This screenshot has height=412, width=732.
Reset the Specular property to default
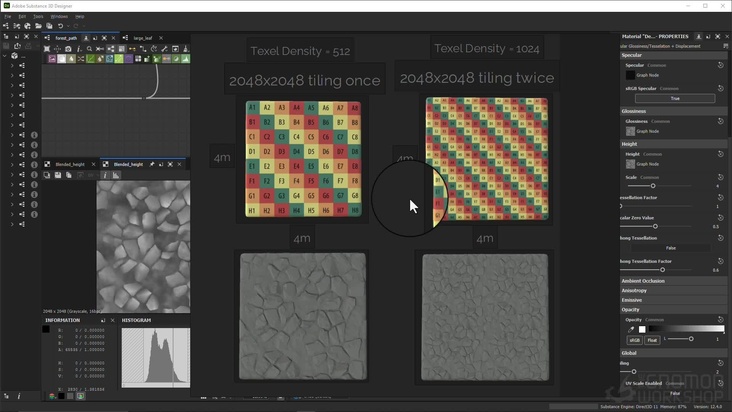point(720,66)
